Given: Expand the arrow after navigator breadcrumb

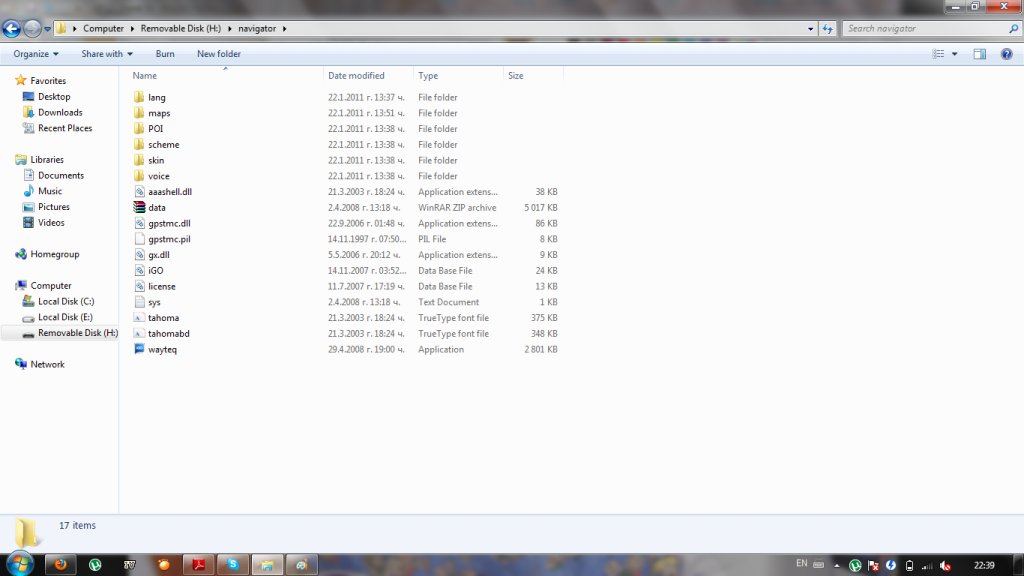Looking at the screenshot, I should click(284, 29).
